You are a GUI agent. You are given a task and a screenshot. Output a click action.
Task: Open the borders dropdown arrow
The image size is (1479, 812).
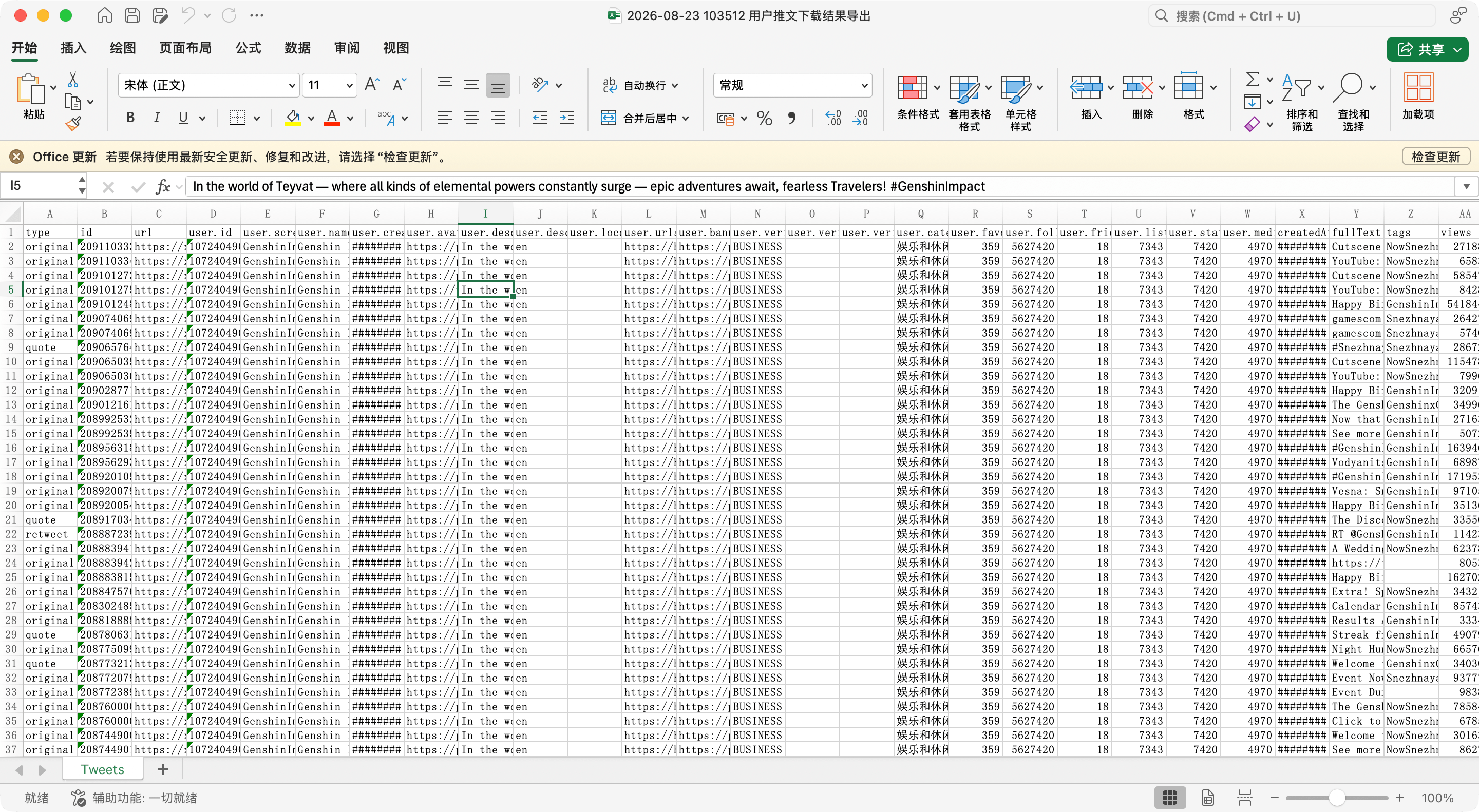coord(257,118)
